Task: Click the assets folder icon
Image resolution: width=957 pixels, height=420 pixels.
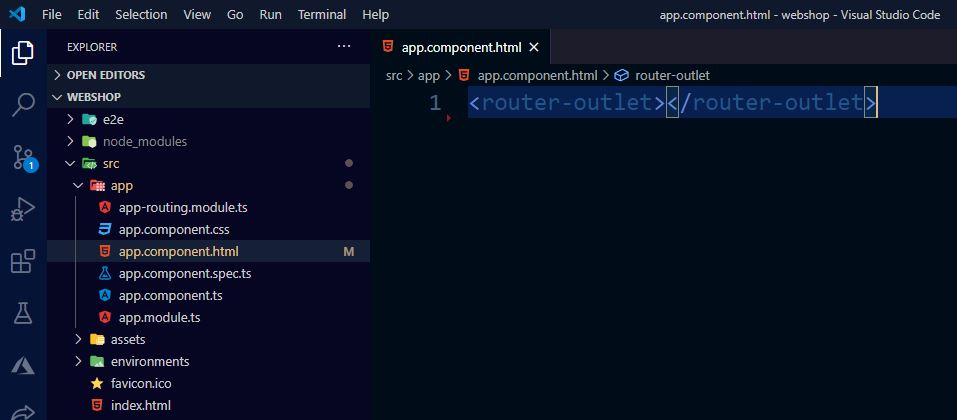Action: (96, 339)
